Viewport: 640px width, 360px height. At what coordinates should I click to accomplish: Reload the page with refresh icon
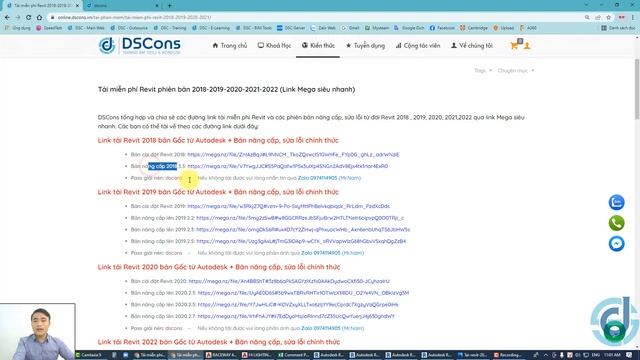tap(28, 17)
